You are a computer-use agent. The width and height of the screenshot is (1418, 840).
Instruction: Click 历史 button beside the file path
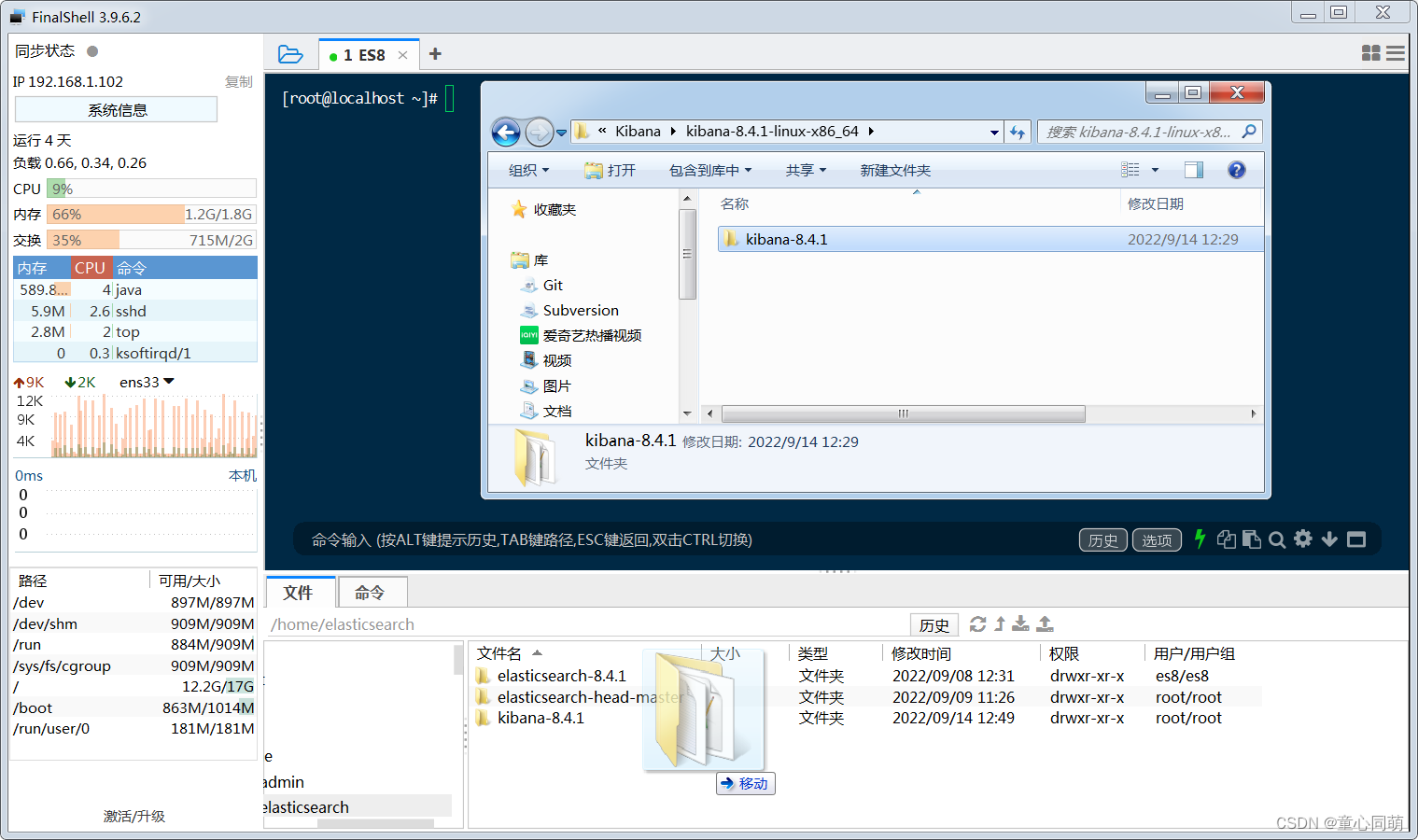tap(934, 624)
